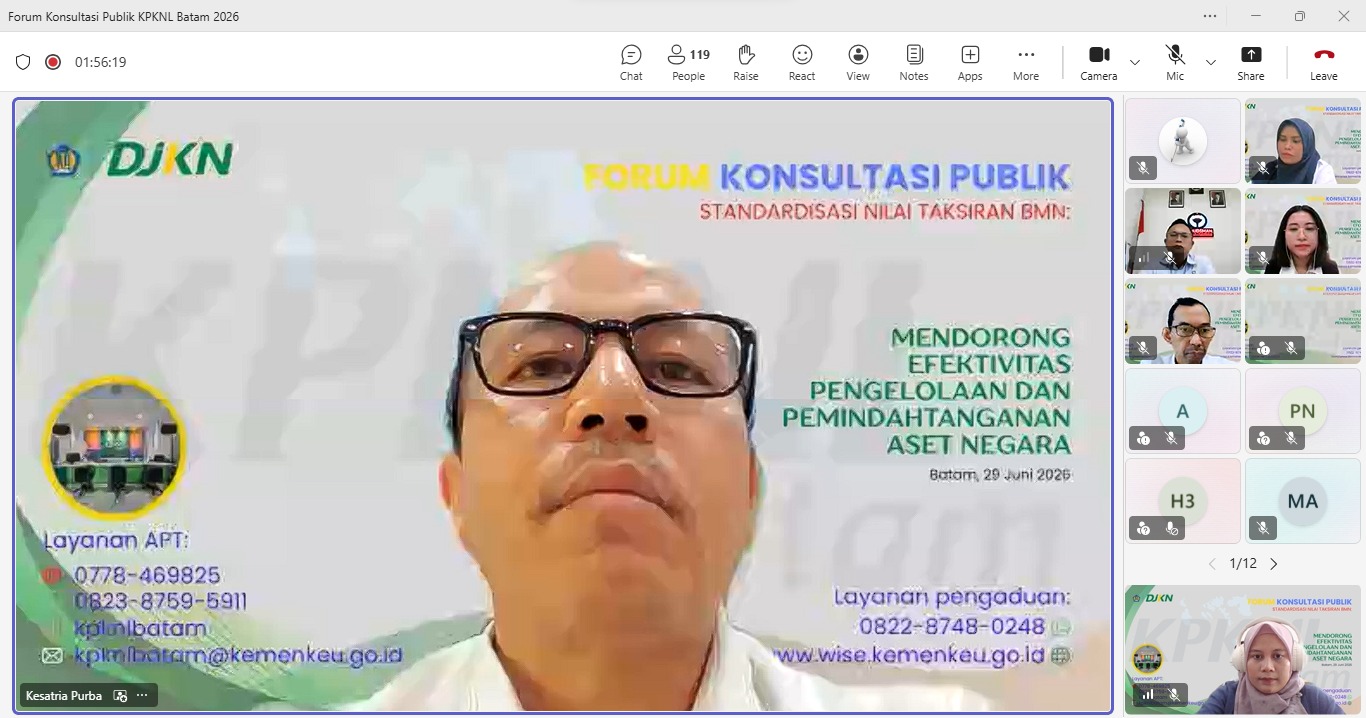Image resolution: width=1366 pixels, height=718 pixels.
Task: Click muted mic icon on PN tile
Action: [1291, 438]
